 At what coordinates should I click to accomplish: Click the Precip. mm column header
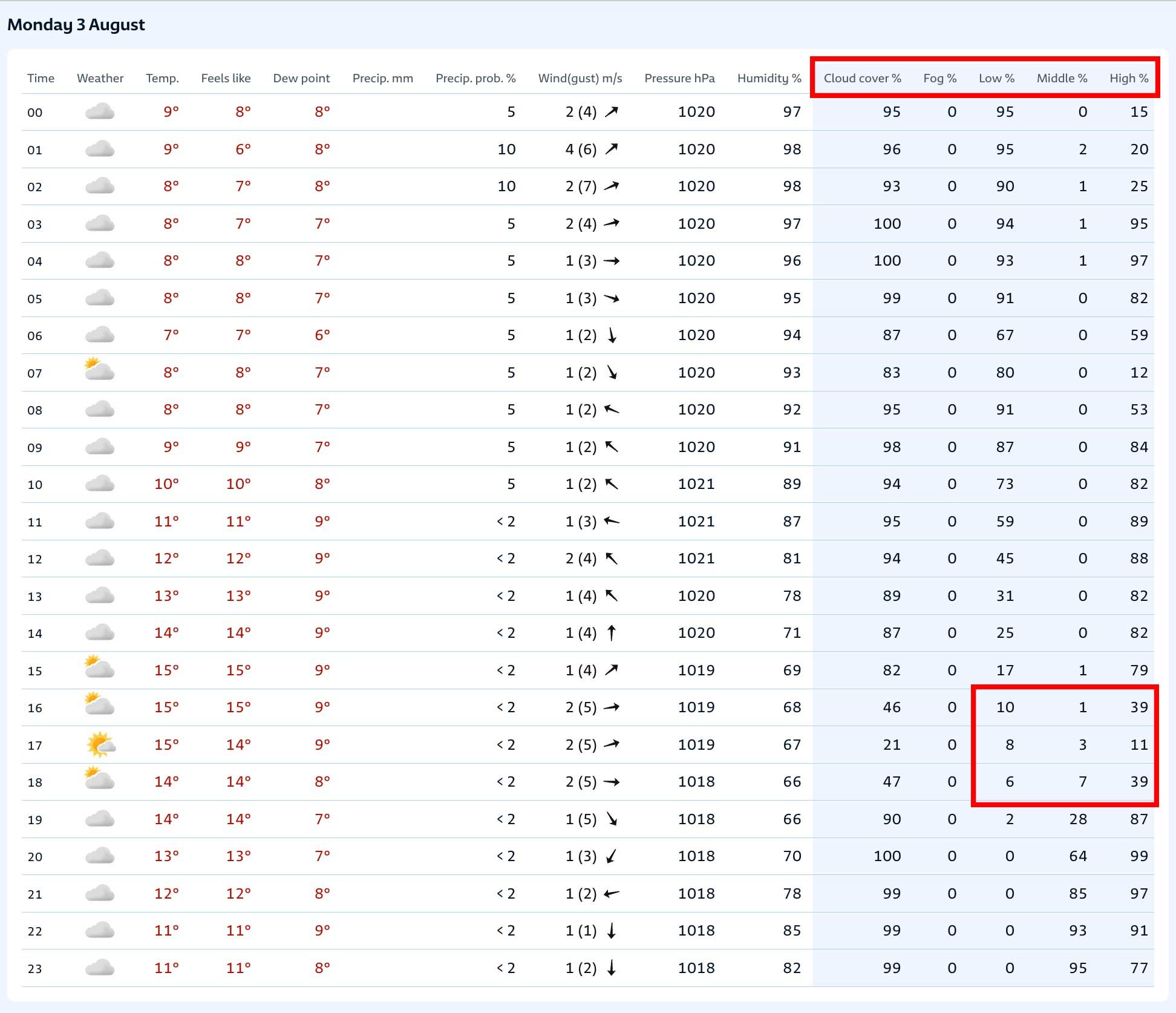(383, 78)
